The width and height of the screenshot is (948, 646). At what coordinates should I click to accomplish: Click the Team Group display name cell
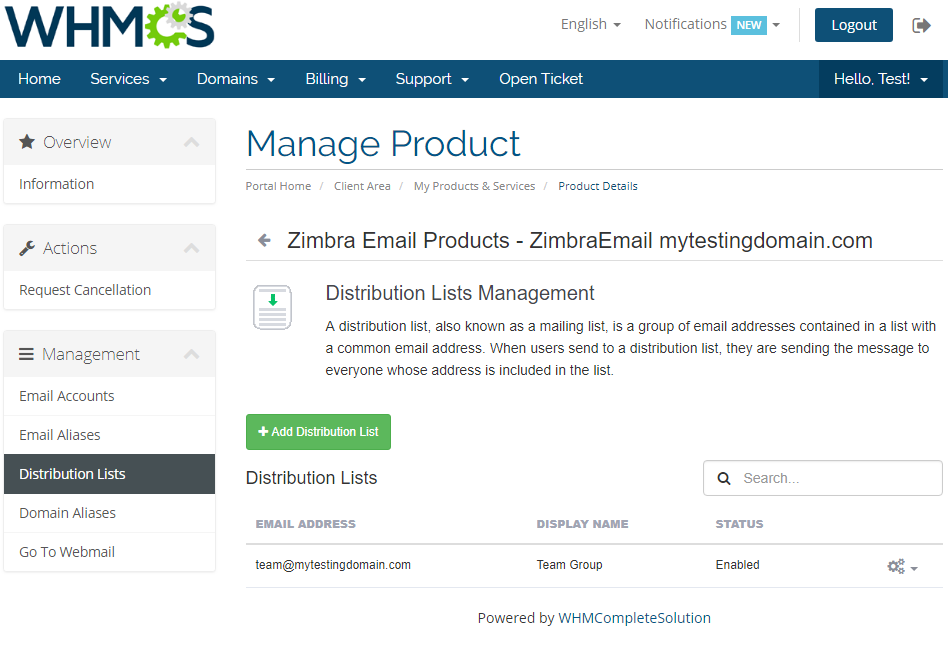(x=570, y=565)
